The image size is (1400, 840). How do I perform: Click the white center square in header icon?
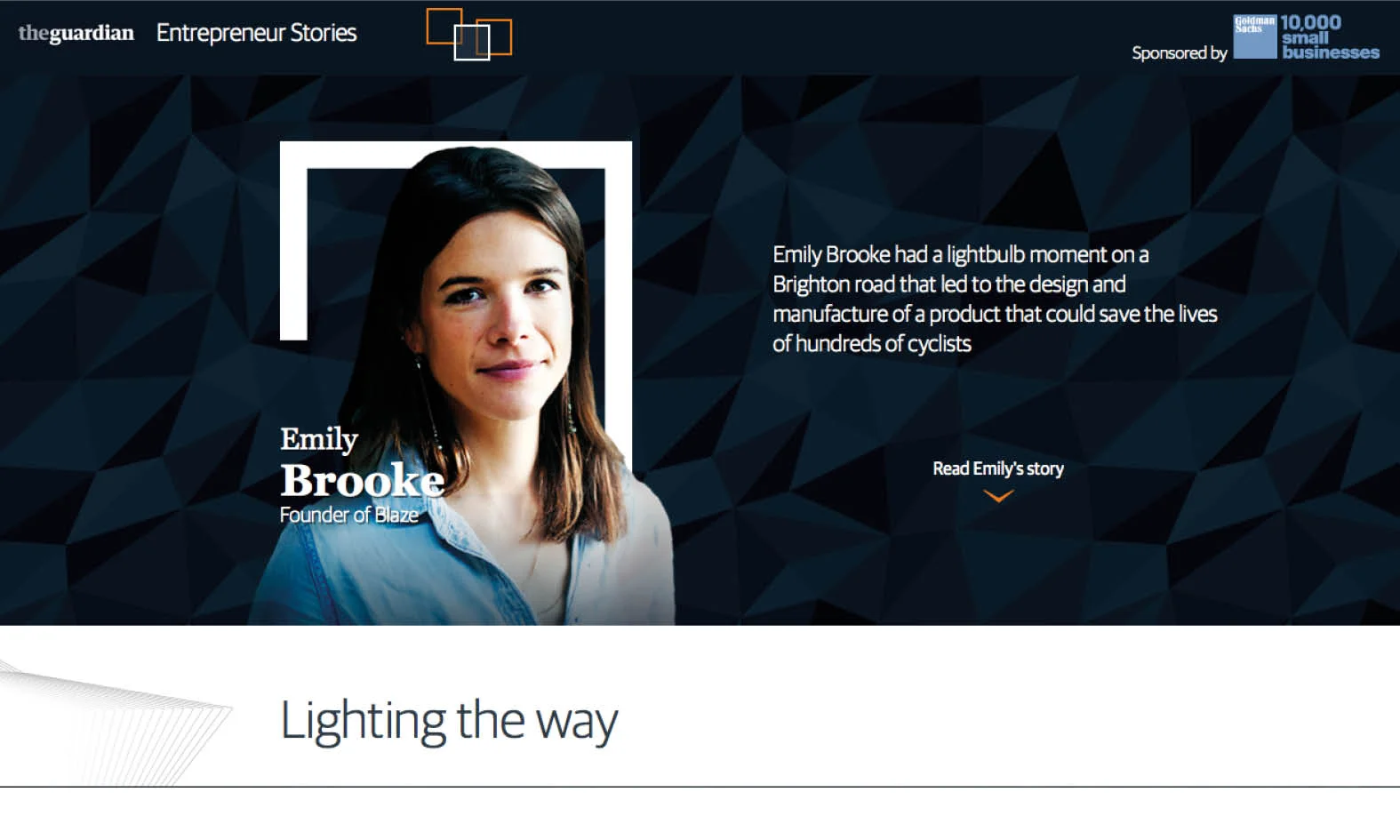(472, 43)
